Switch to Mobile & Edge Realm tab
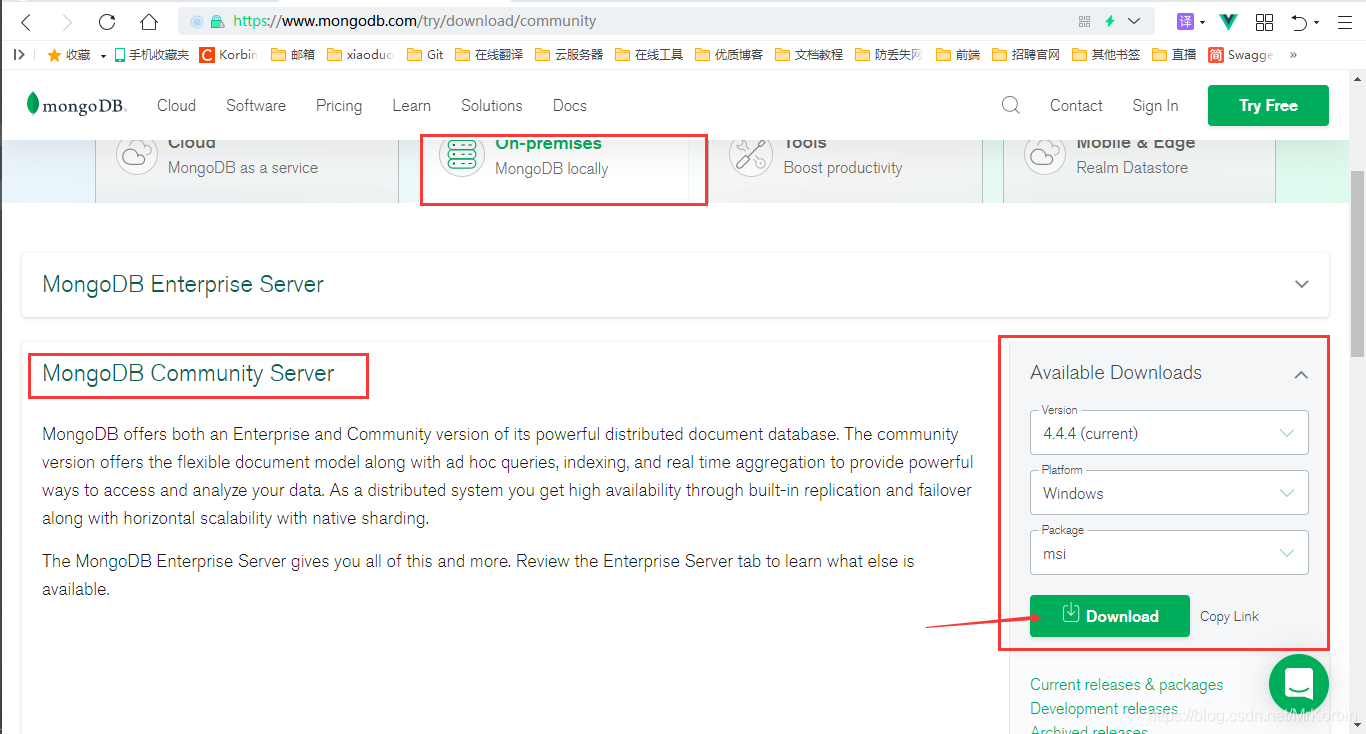The width and height of the screenshot is (1366, 734). [x=1139, y=170]
